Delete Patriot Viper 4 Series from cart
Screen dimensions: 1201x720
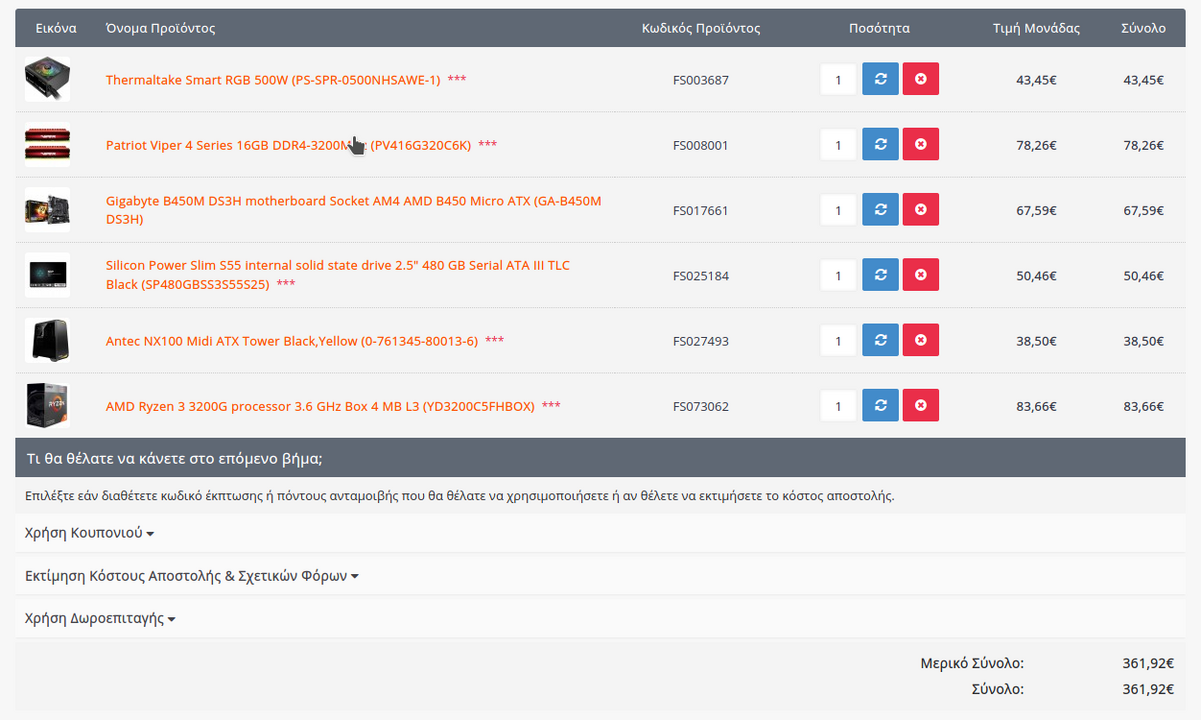[x=920, y=145]
